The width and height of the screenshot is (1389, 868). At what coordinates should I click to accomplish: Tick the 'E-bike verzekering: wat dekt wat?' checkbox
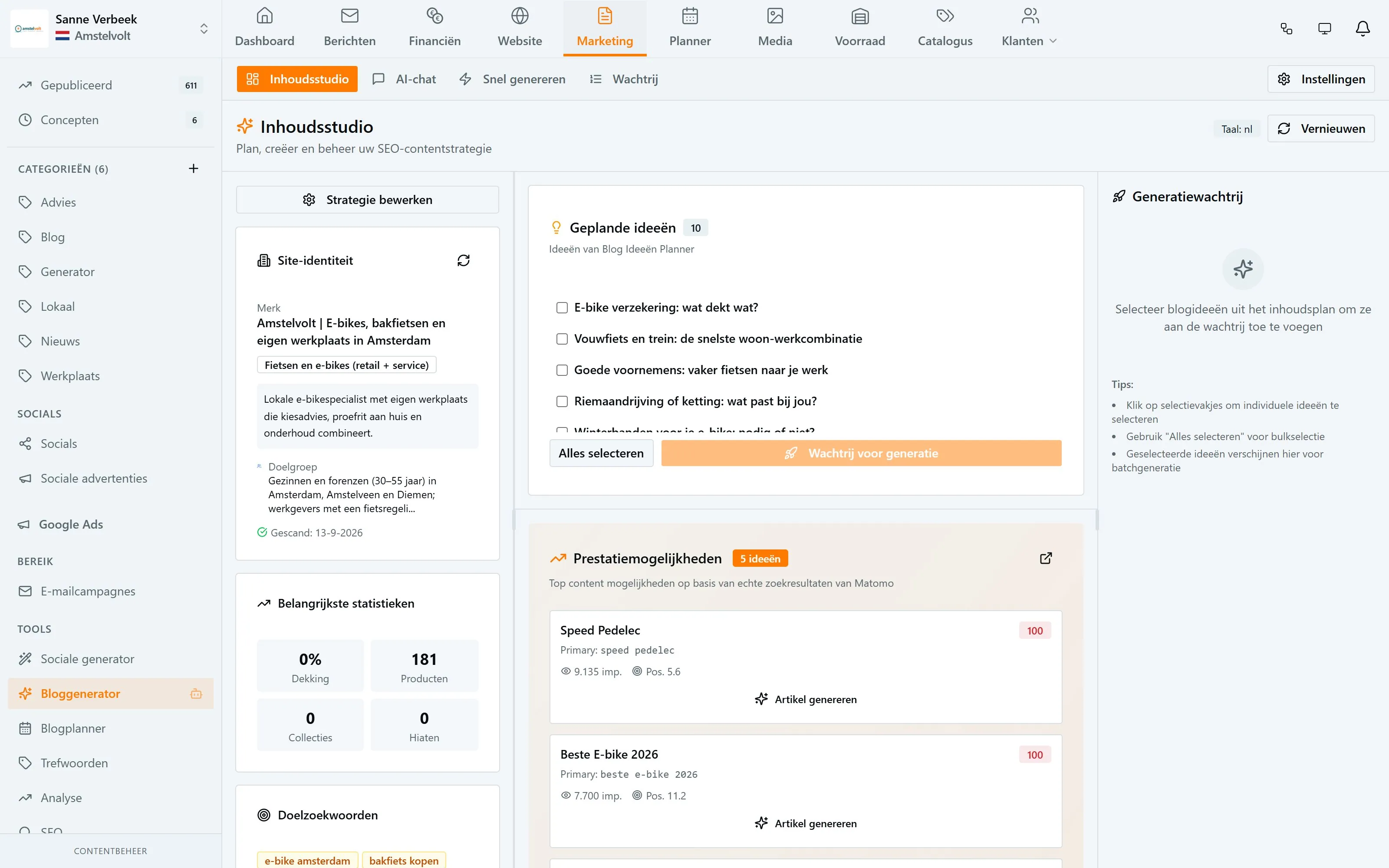[x=562, y=308]
